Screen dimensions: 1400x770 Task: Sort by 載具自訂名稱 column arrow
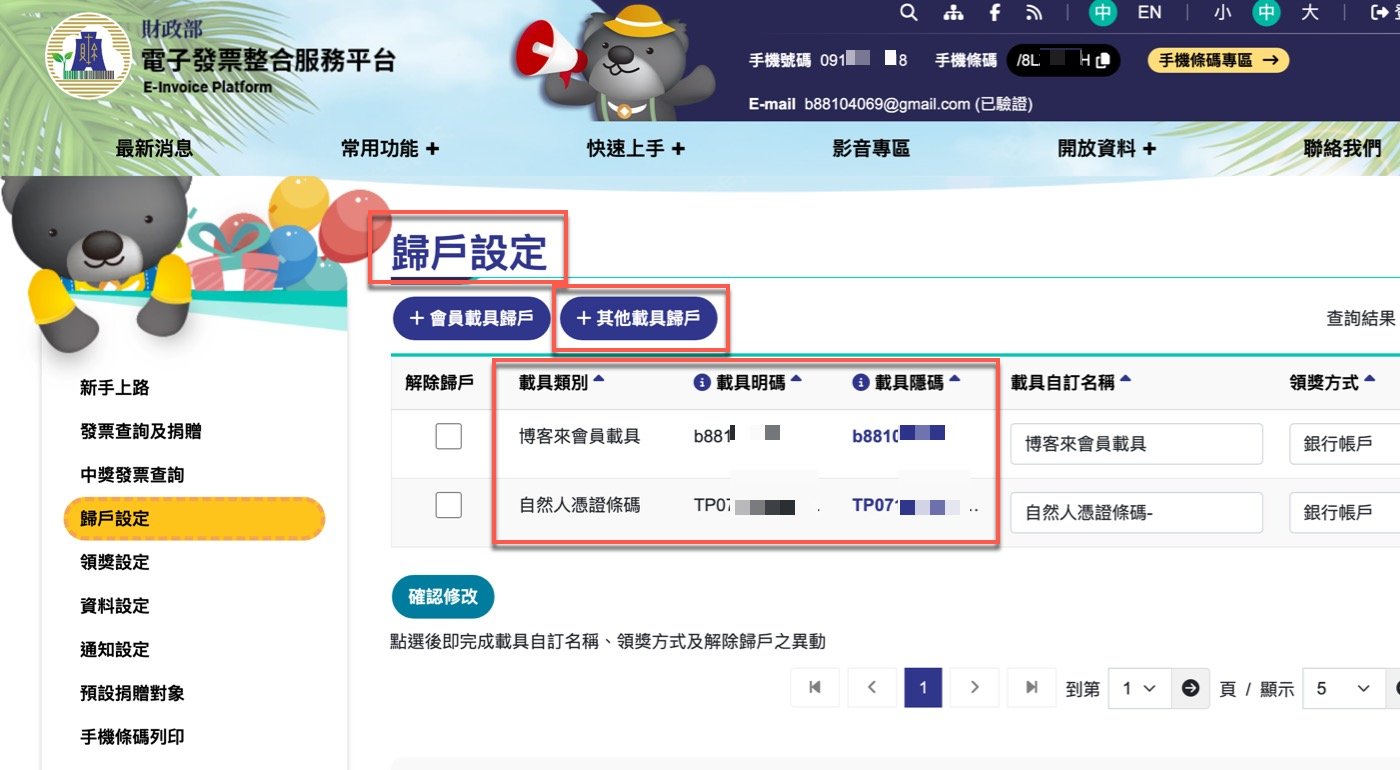(1125, 380)
